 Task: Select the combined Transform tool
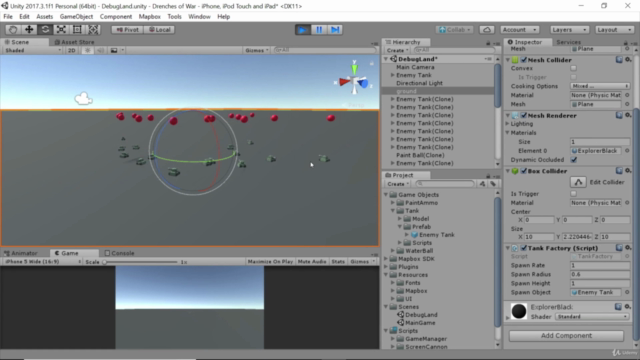(x=93, y=29)
